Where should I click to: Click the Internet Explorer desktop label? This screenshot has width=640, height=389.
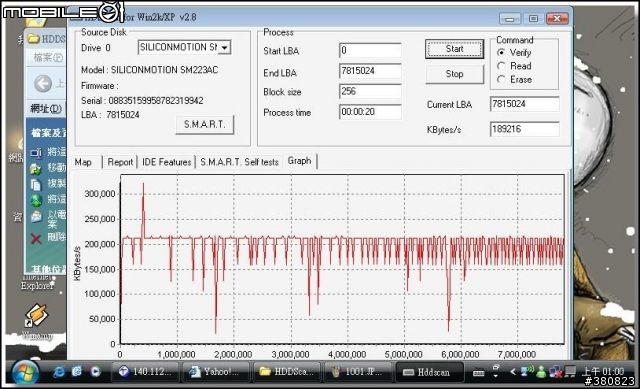coord(37,282)
